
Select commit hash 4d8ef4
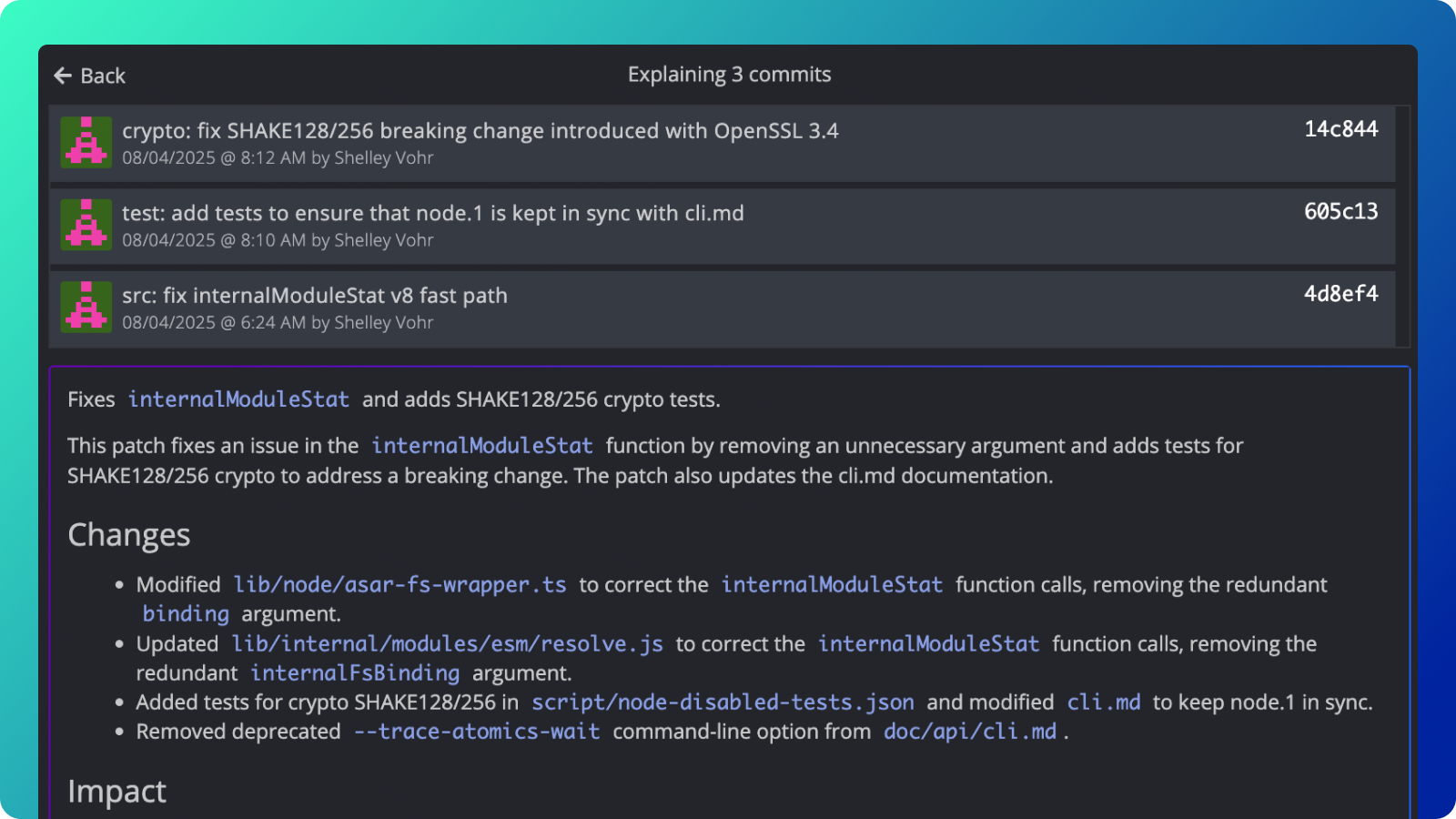click(1340, 294)
